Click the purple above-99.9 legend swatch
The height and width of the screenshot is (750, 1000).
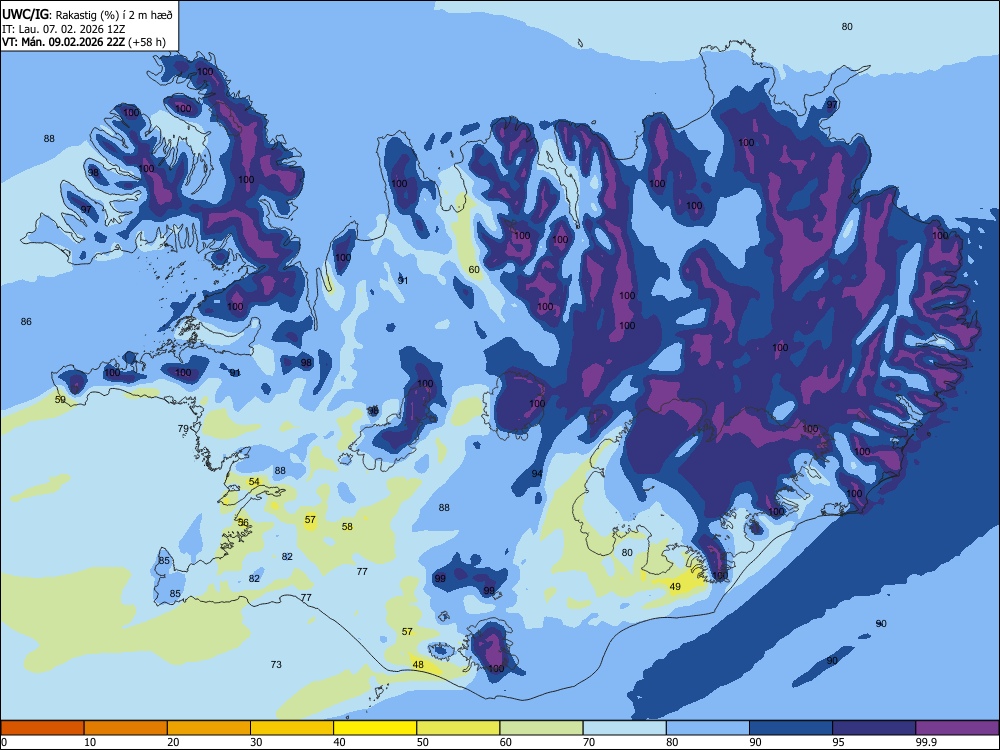coord(957,728)
